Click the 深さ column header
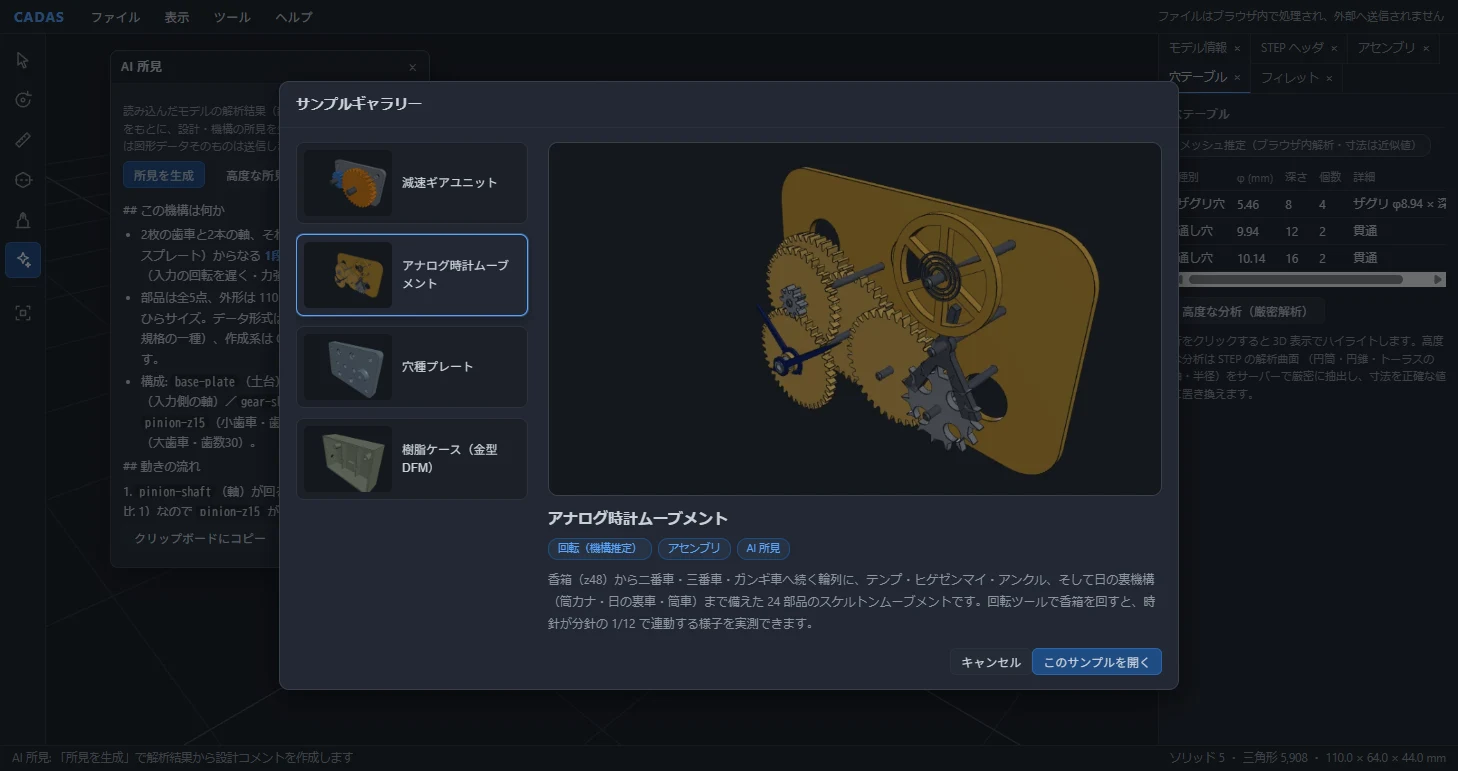The image size is (1458, 771). (1295, 177)
